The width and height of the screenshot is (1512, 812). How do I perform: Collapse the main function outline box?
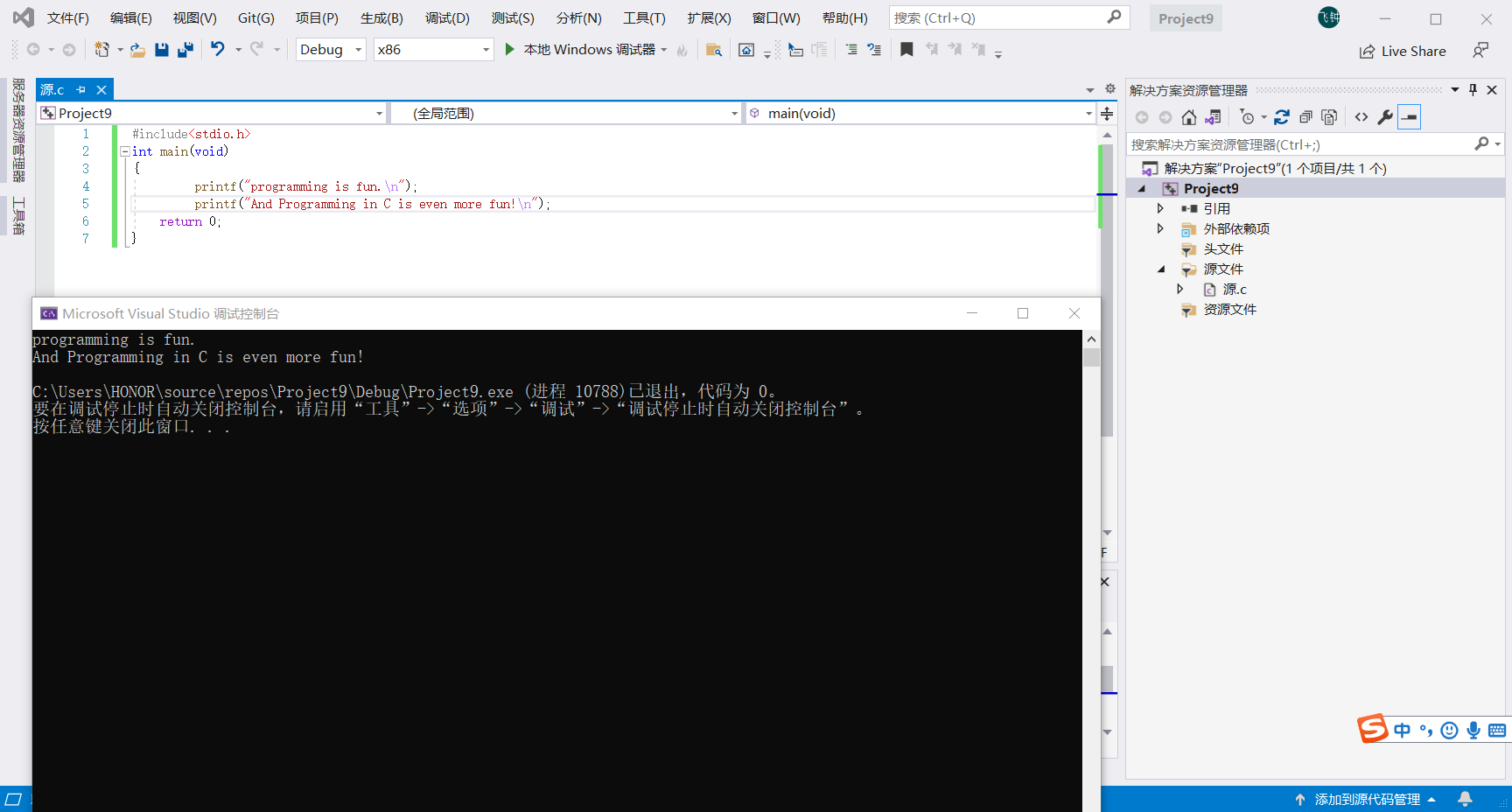point(124,151)
